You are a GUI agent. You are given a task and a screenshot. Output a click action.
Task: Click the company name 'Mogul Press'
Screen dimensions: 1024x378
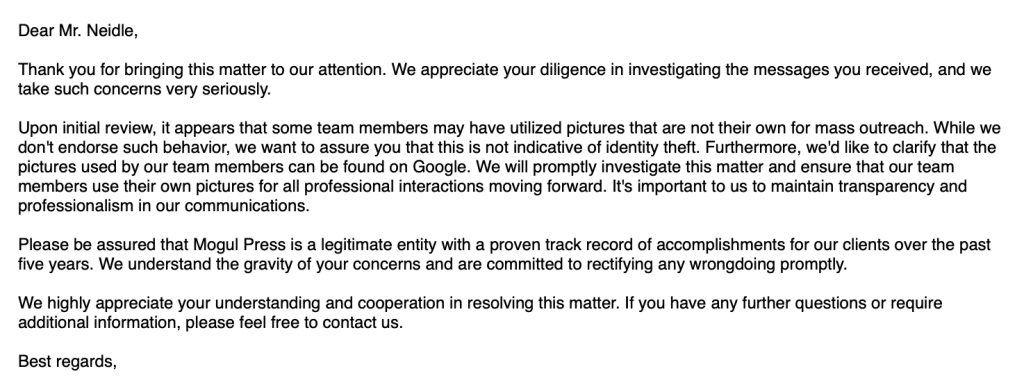(239, 245)
